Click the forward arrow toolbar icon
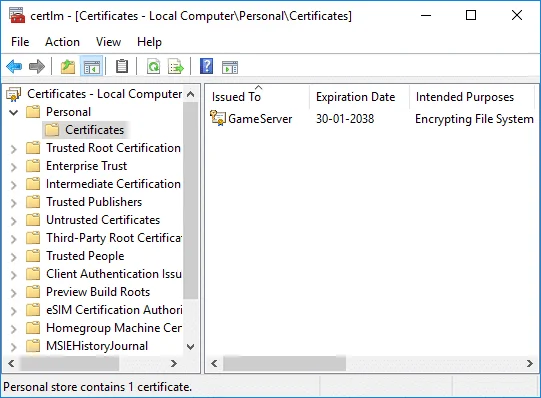The width and height of the screenshot is (541, 398). click(x=37, y=66)
